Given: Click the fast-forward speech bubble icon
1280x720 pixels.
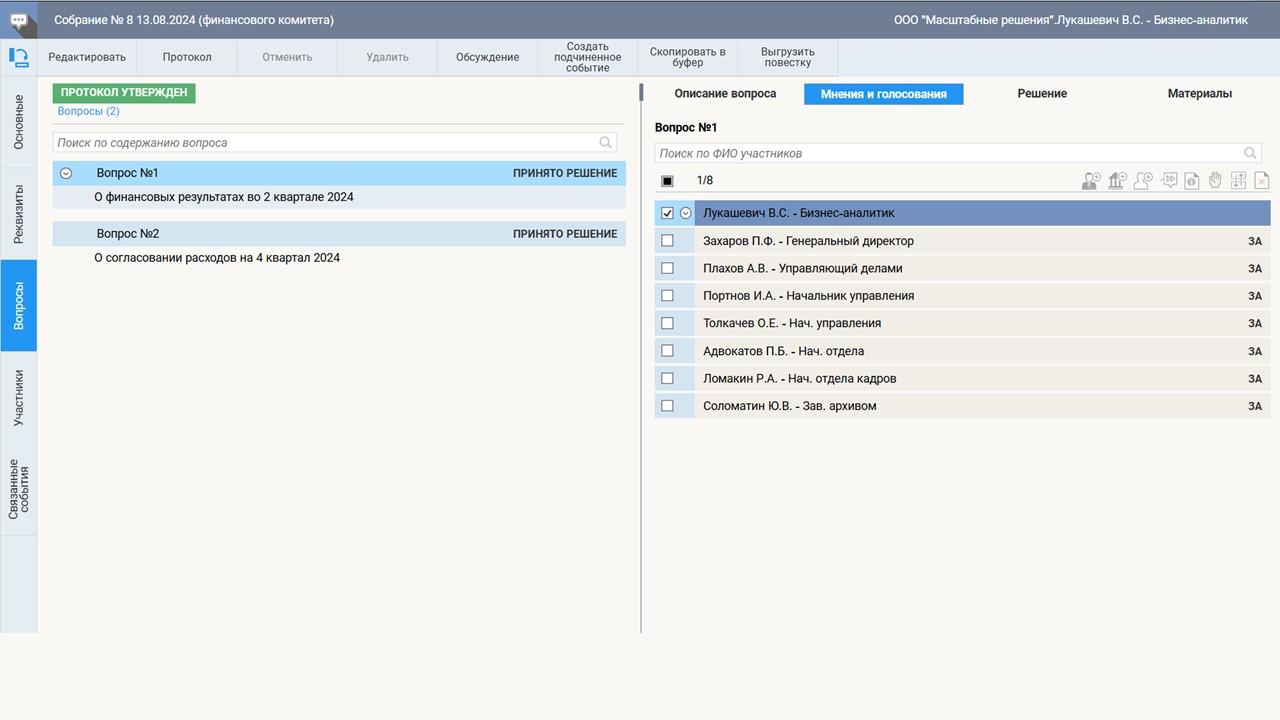Looking at the screenshot, I should tap(1169, 181).
